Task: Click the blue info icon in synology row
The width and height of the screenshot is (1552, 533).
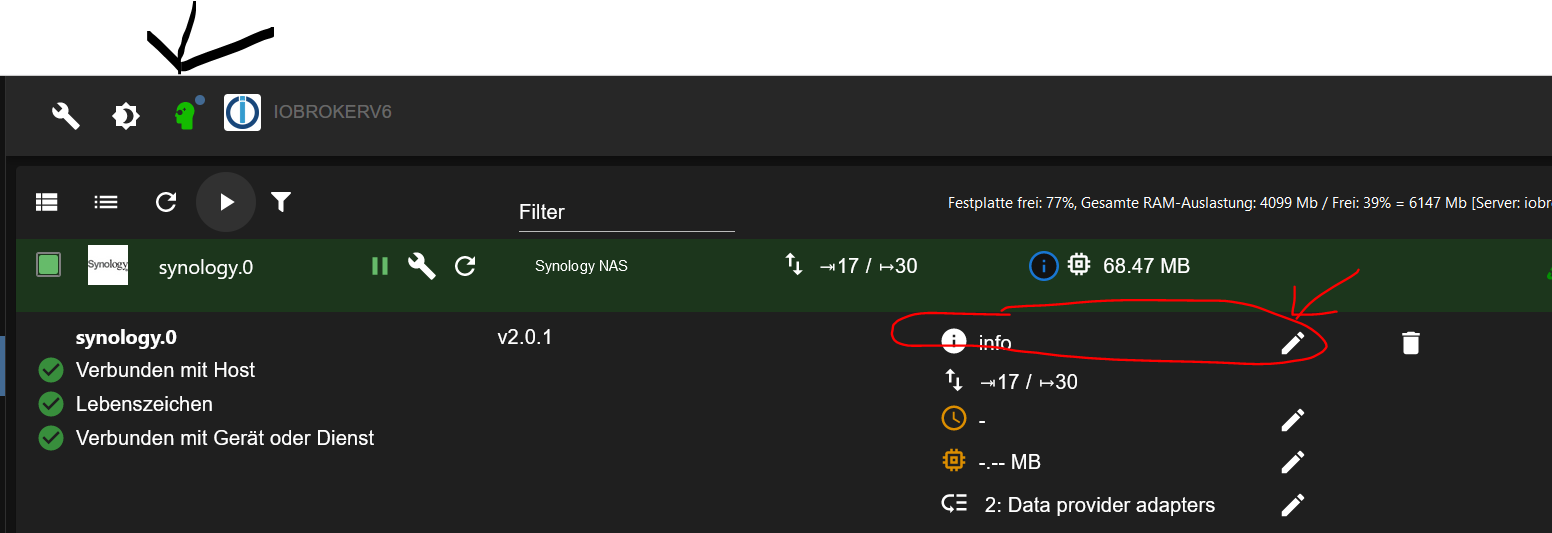Action: tap(1043, 266)
